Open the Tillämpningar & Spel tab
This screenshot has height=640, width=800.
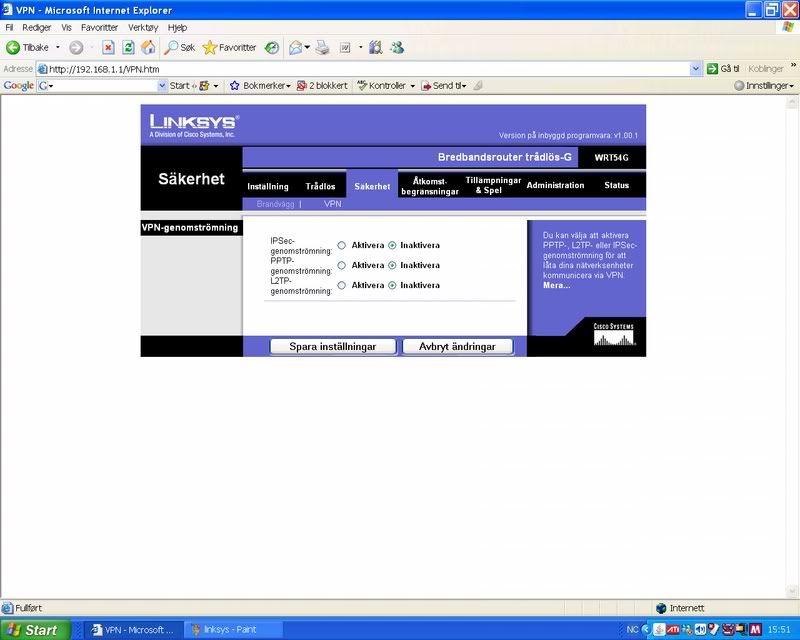click(x=493, y=185)
